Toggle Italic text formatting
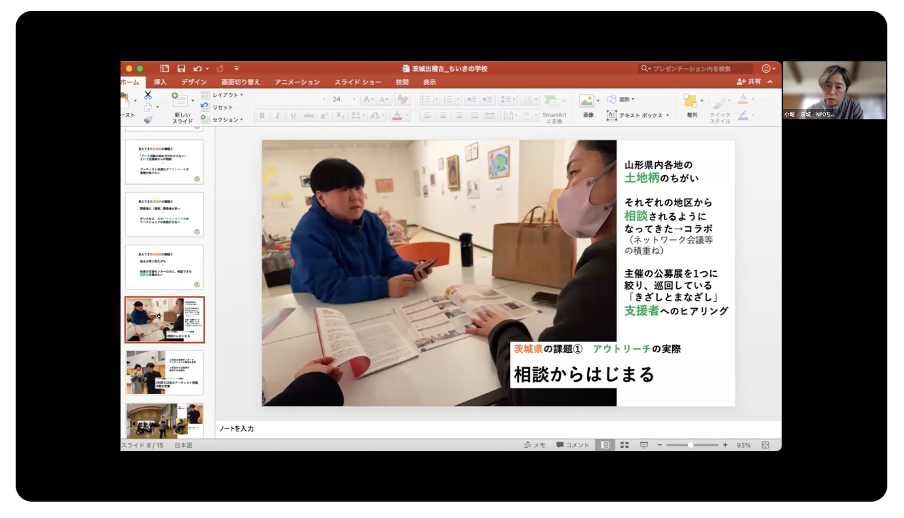904x518 pixels. [x=278, y=116]
